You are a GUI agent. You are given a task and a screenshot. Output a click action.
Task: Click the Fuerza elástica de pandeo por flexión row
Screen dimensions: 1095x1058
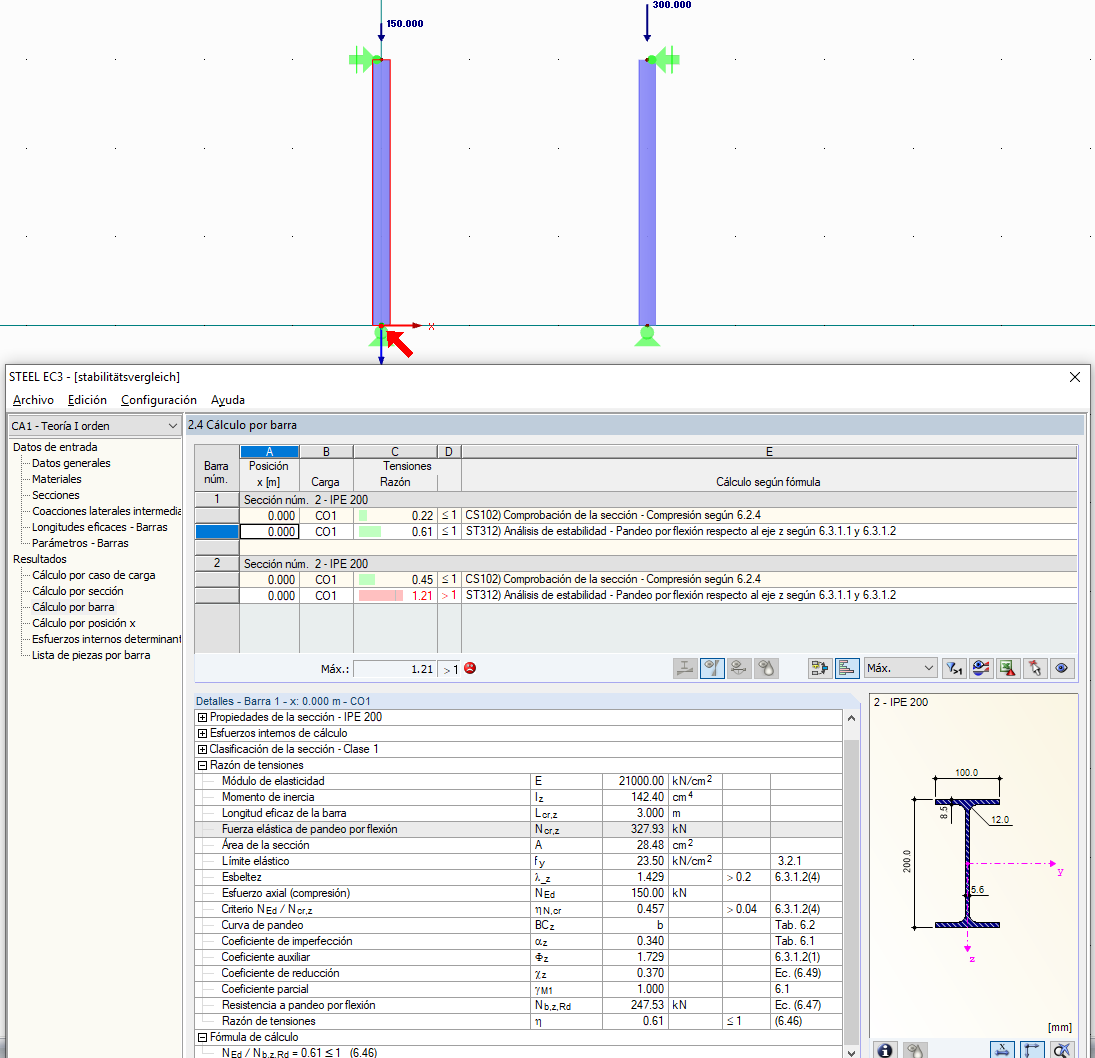coord(518,830)
